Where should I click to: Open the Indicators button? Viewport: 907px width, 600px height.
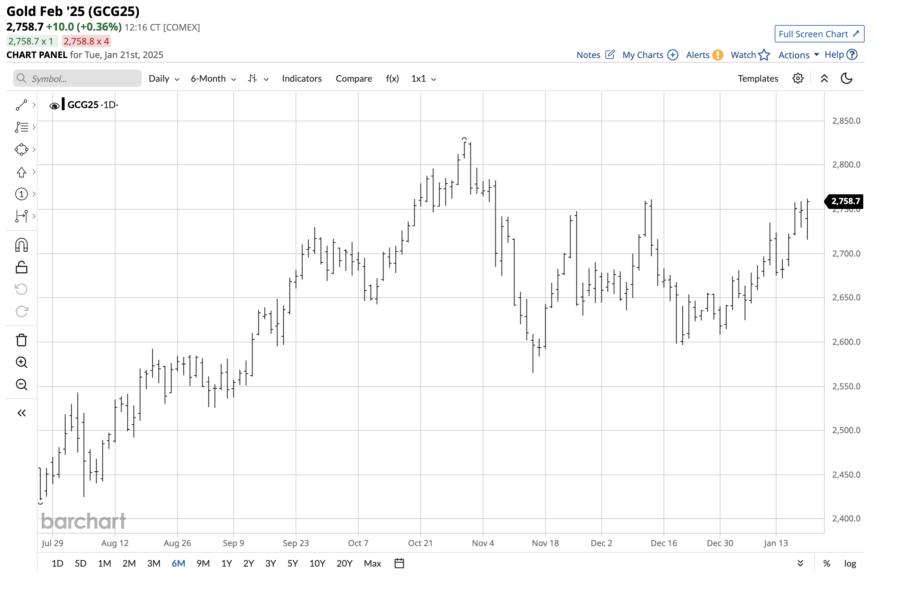[301, 78]
